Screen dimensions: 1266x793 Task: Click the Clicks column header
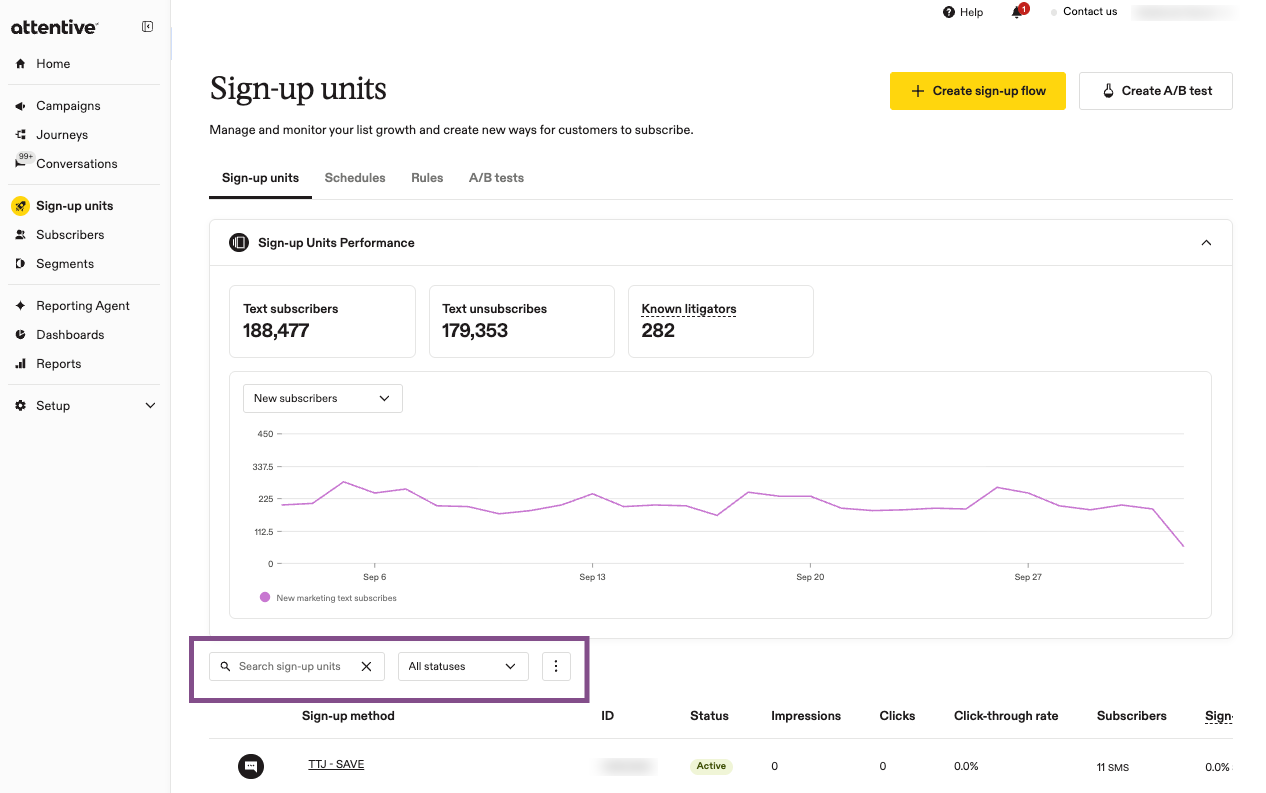897,716
